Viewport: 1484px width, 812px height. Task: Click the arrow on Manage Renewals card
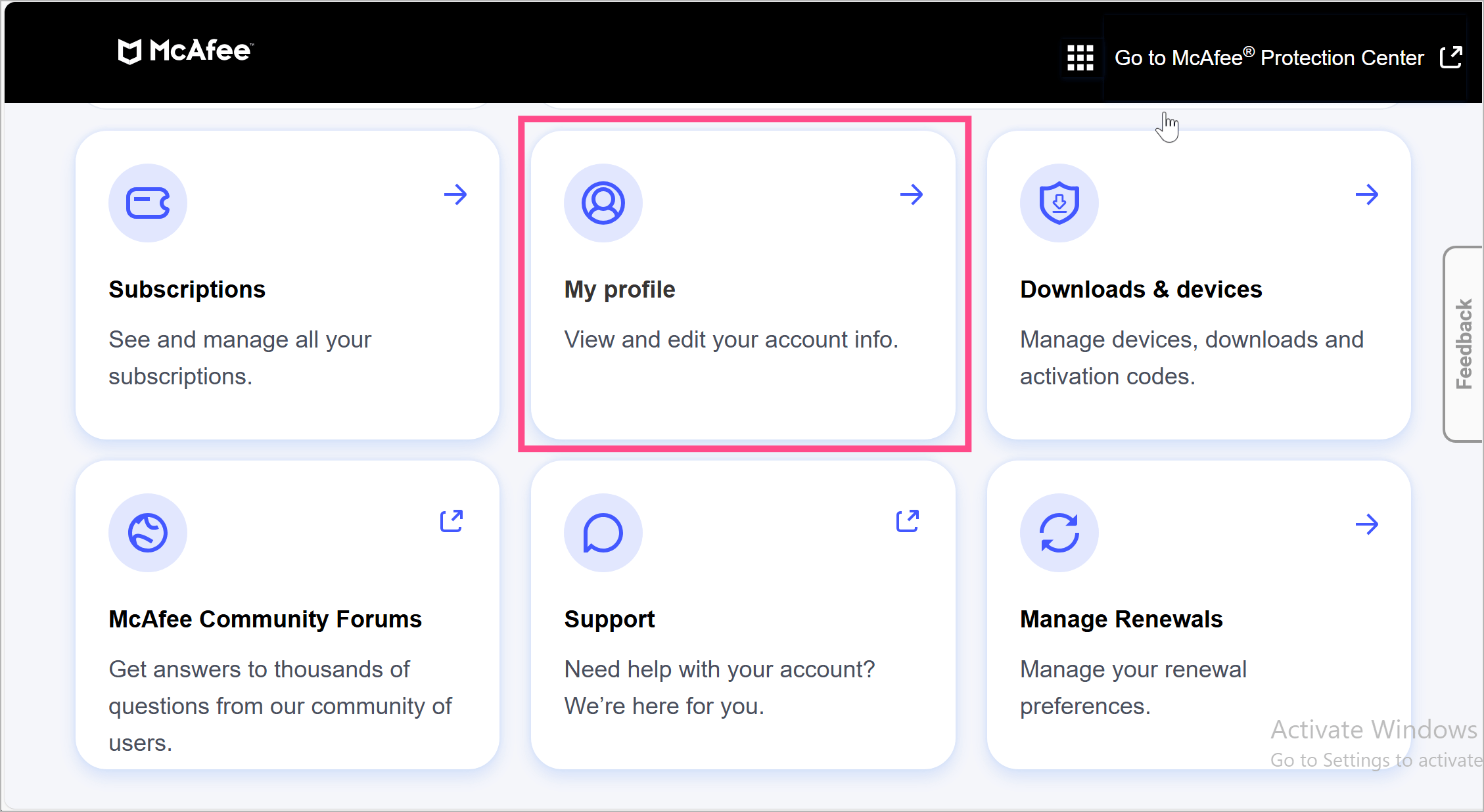[x=1366, y=524]
